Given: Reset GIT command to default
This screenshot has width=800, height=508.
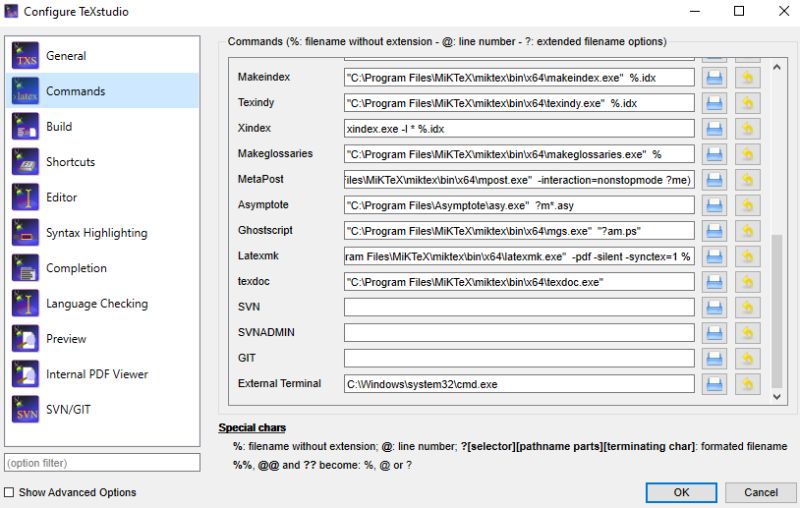Looking at the screenshot, I should click(747, 358).
